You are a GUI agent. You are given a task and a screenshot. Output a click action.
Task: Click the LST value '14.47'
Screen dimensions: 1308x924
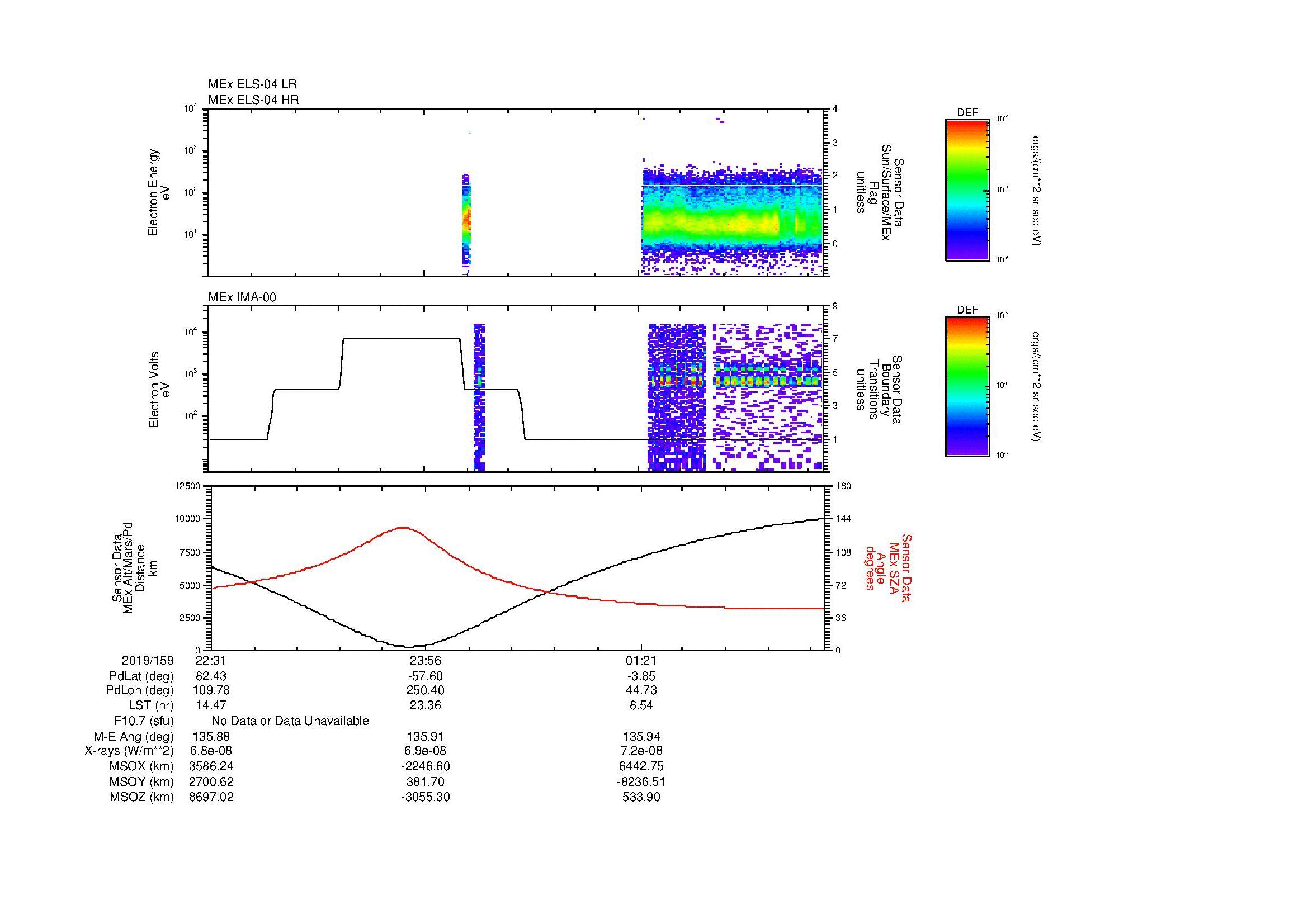[211, 705]
